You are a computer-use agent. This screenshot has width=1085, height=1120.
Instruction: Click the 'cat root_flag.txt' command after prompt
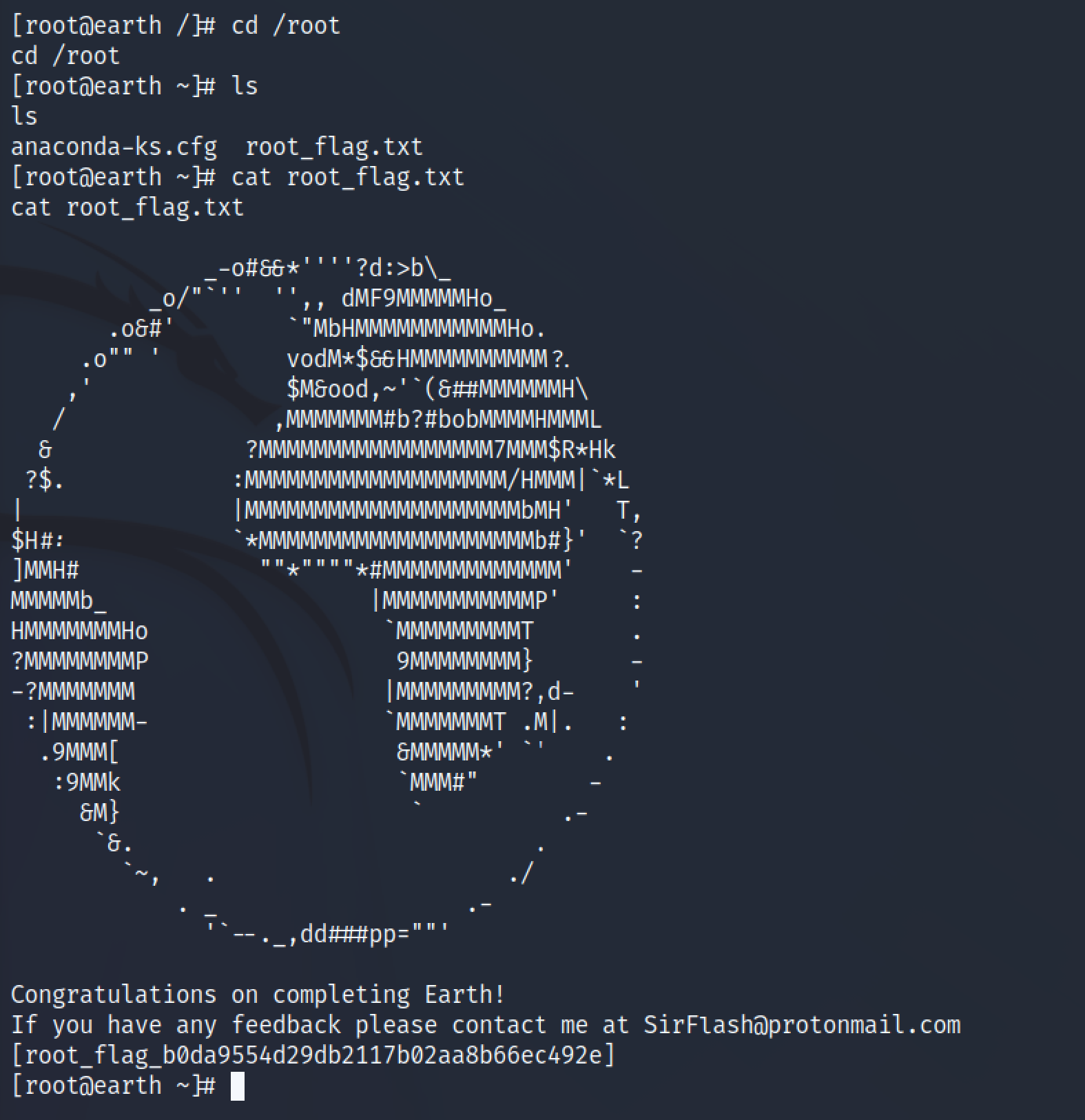(x=348, y=177)
